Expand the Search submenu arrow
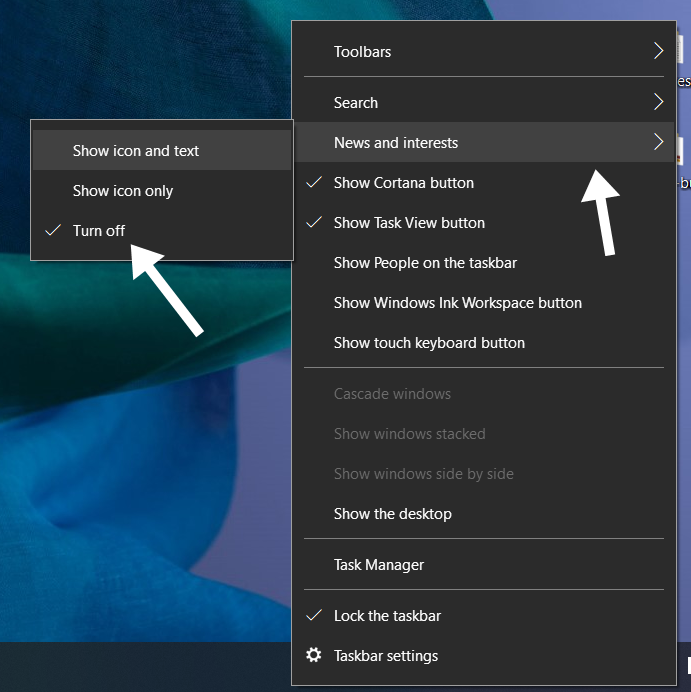Viewport: 691px width, 692px height. tap(658, 102)
